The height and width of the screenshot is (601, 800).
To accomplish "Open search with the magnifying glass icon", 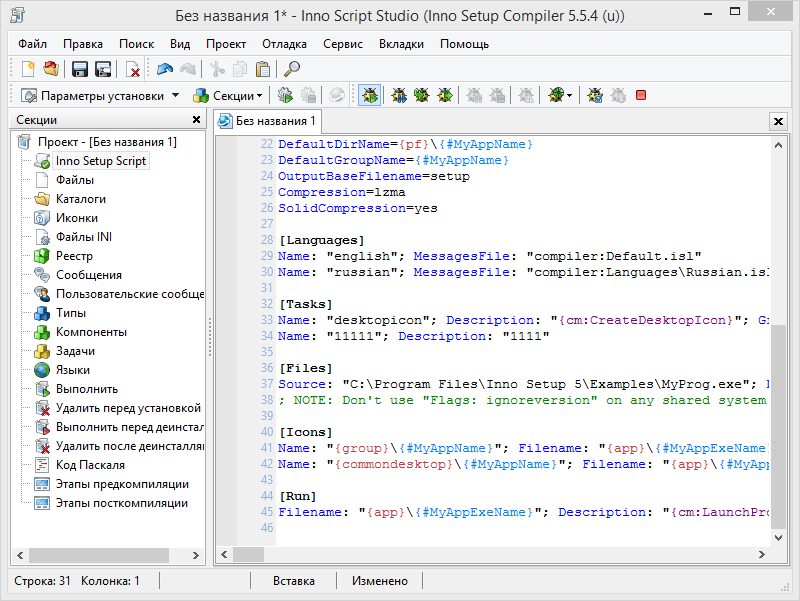I will (x=292, y=69).
